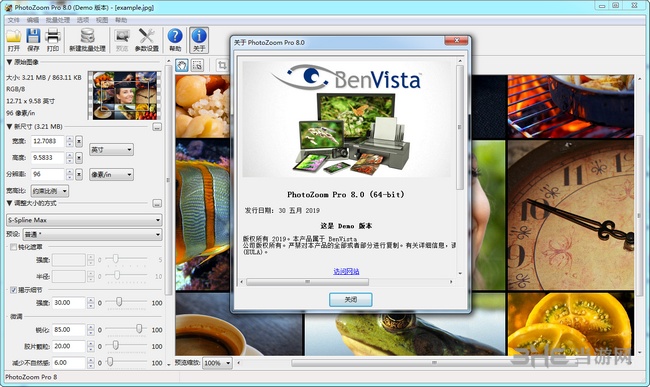Click the 保存 floppy disk icon
Image resolution: width=650 pixels, height=387 pixels.
point(33,36)
